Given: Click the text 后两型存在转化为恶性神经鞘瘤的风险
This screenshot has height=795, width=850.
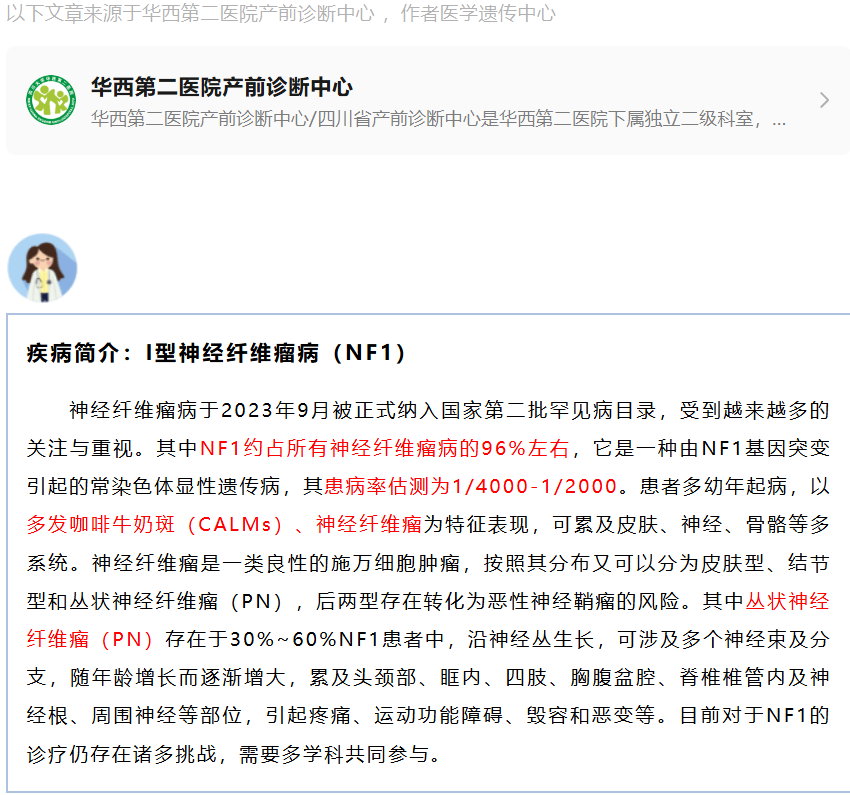Looking at the screenshot, I should coord(497,601).
